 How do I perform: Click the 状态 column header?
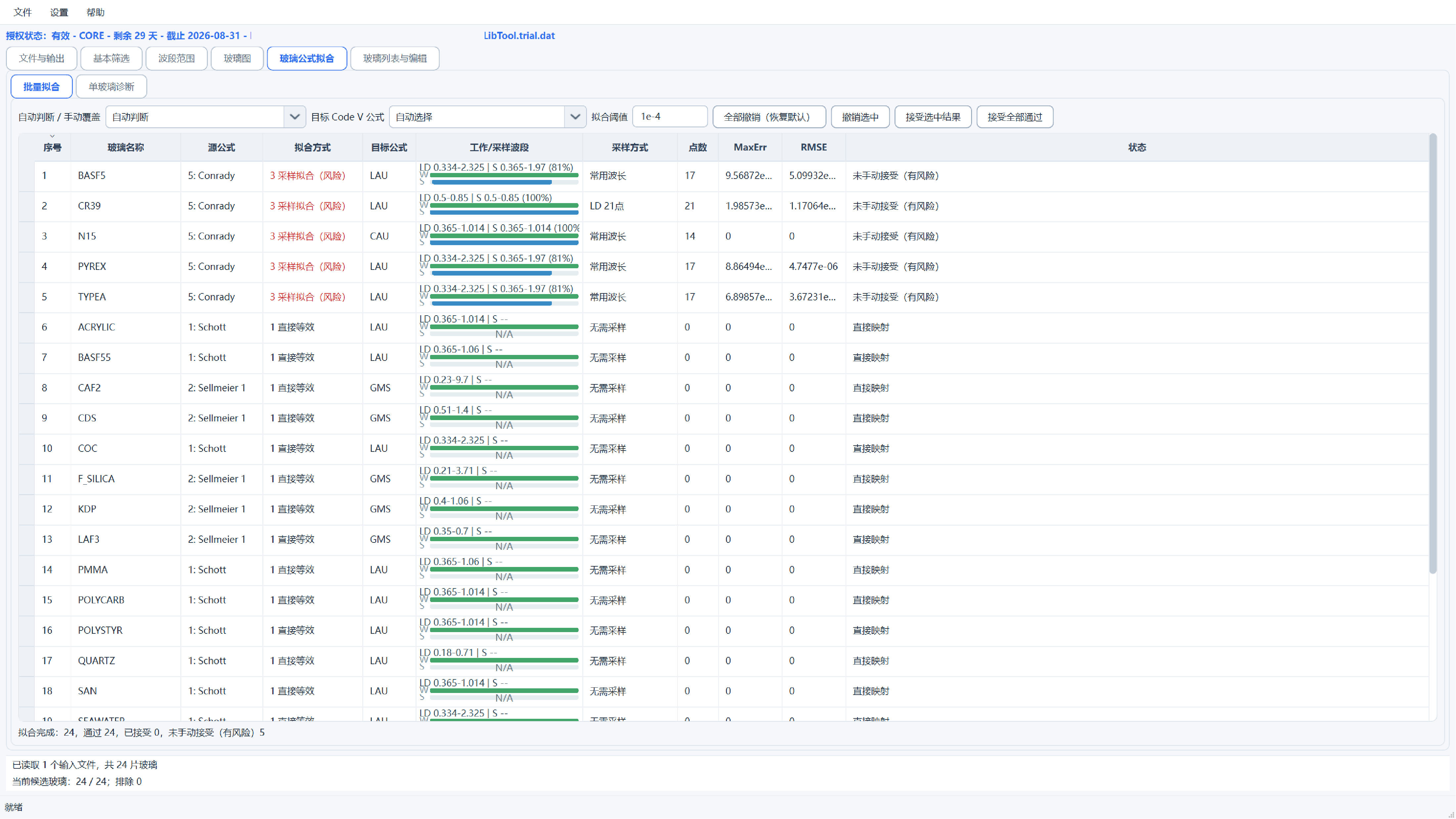point(1137,148)
